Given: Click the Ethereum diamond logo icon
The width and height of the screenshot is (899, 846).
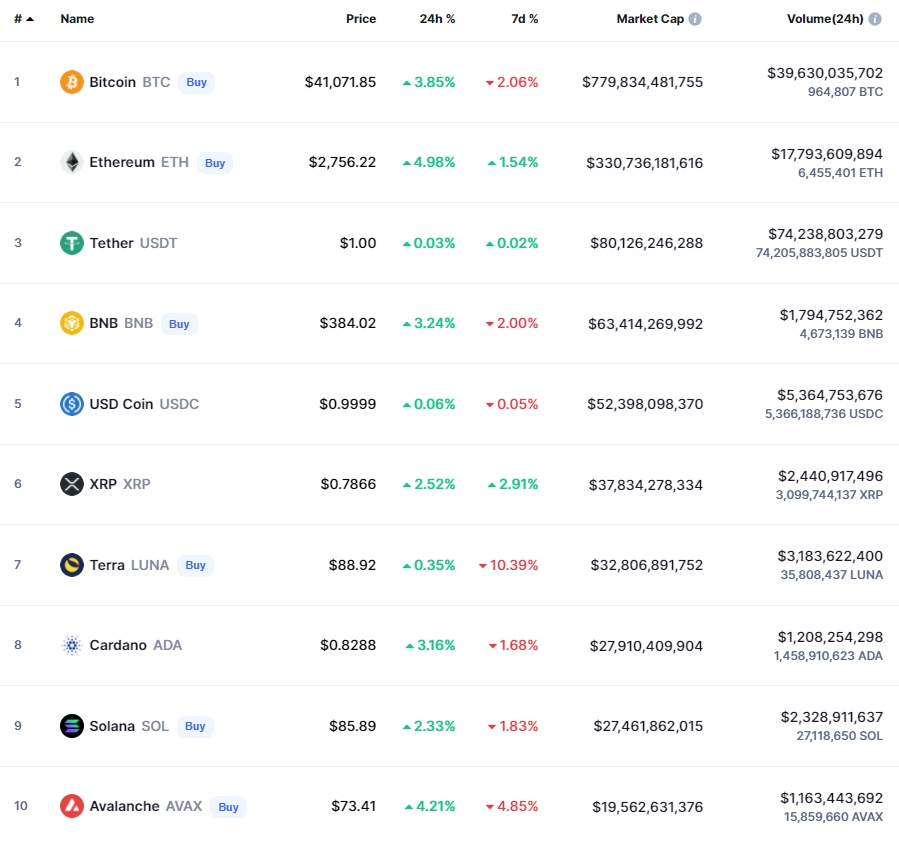Looking at the screenshot, I should (x=72, y=162).
